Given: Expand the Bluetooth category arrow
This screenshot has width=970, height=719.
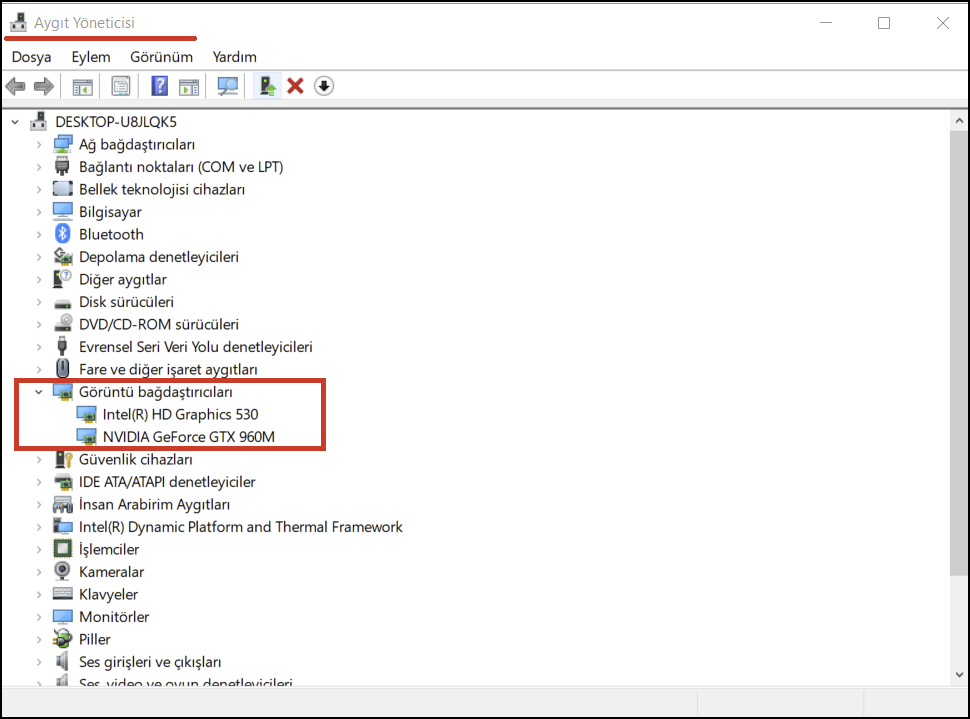Looking at the screenshot, I should point(39,234).
